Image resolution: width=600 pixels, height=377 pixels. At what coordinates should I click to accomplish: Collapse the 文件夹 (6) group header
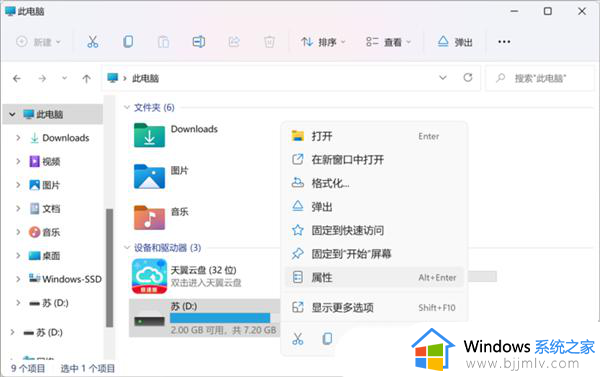click(x=127, y=108)
